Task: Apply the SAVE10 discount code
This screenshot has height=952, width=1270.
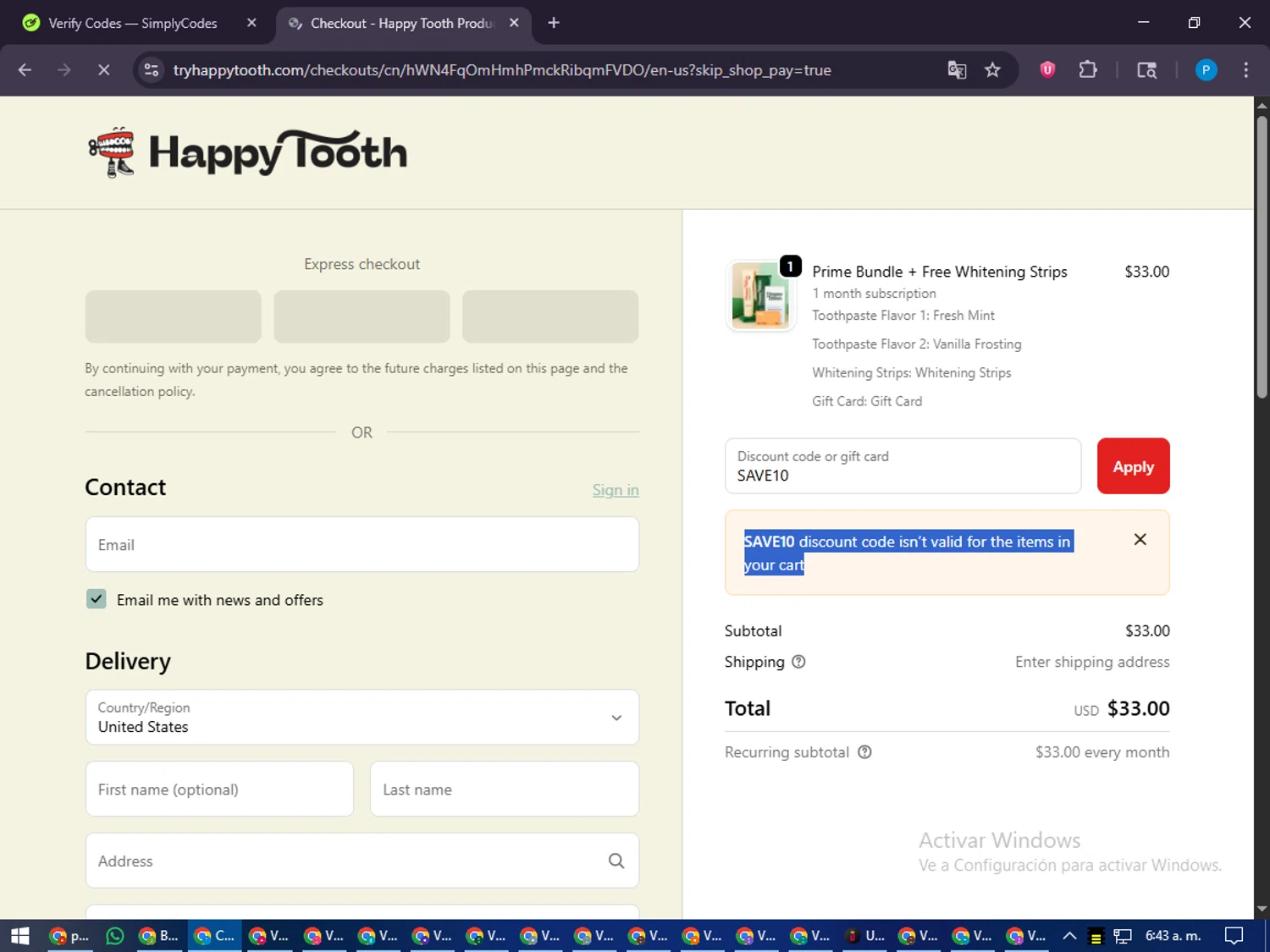Action: [x=1133, y=465]
